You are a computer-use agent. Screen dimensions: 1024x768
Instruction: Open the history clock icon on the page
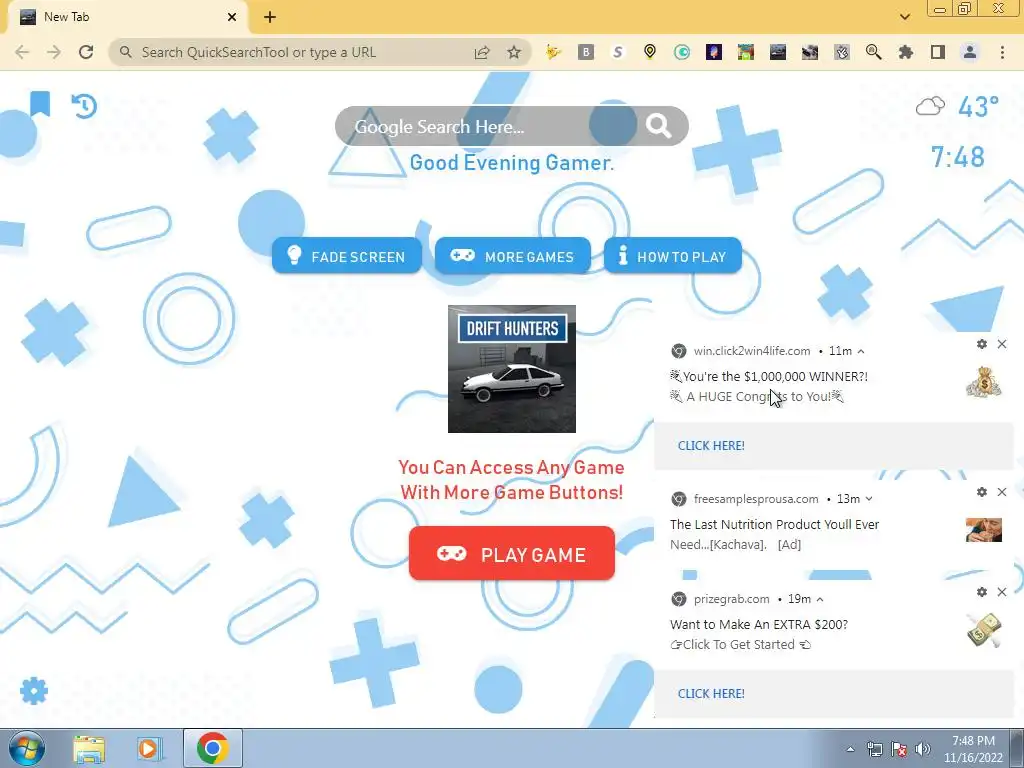[84, 106]
